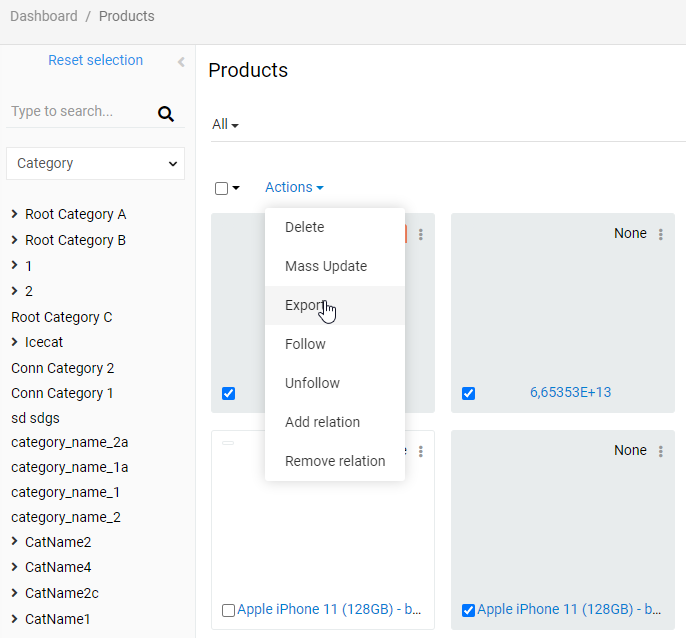Screen dimensions: 686x638
Task: Open the checked Apple iPhone 11 product link
Action: pos(569,609)
